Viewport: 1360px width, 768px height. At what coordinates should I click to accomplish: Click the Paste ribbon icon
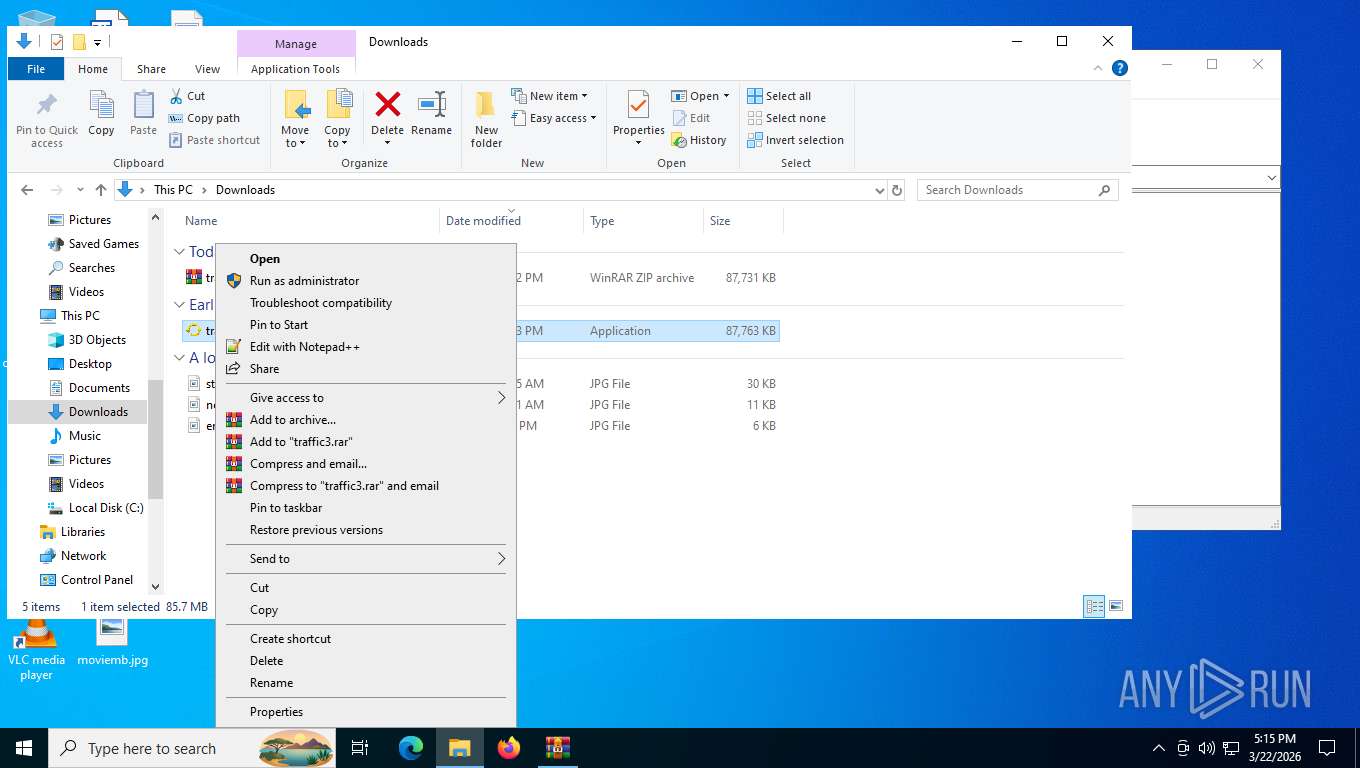pos(143,113)
